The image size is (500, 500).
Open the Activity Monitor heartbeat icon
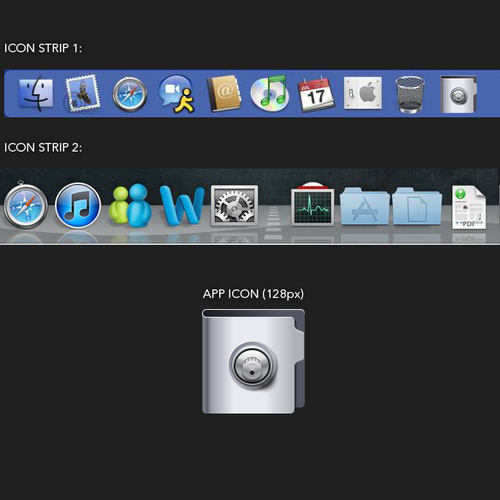click(x=313, y=204)
